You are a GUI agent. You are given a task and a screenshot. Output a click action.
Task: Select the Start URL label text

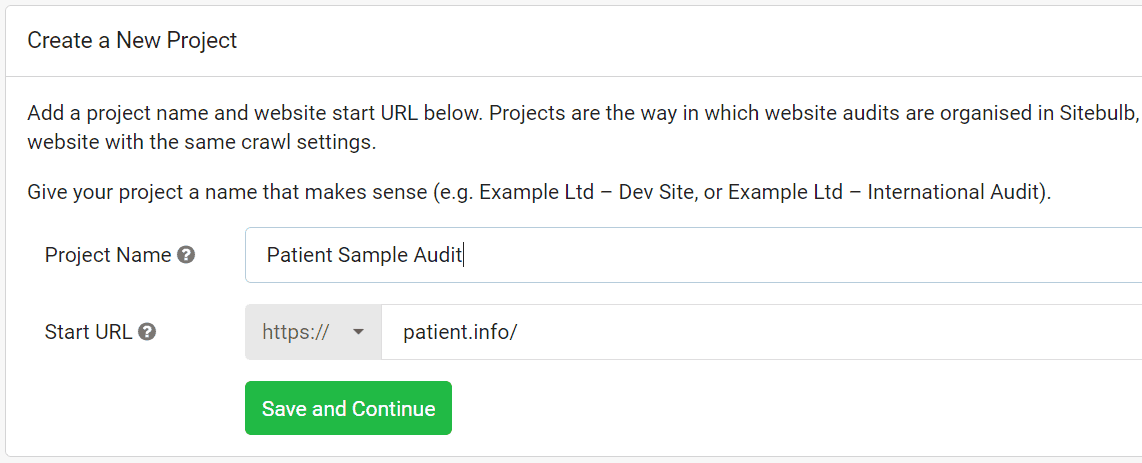click(88, 332)
